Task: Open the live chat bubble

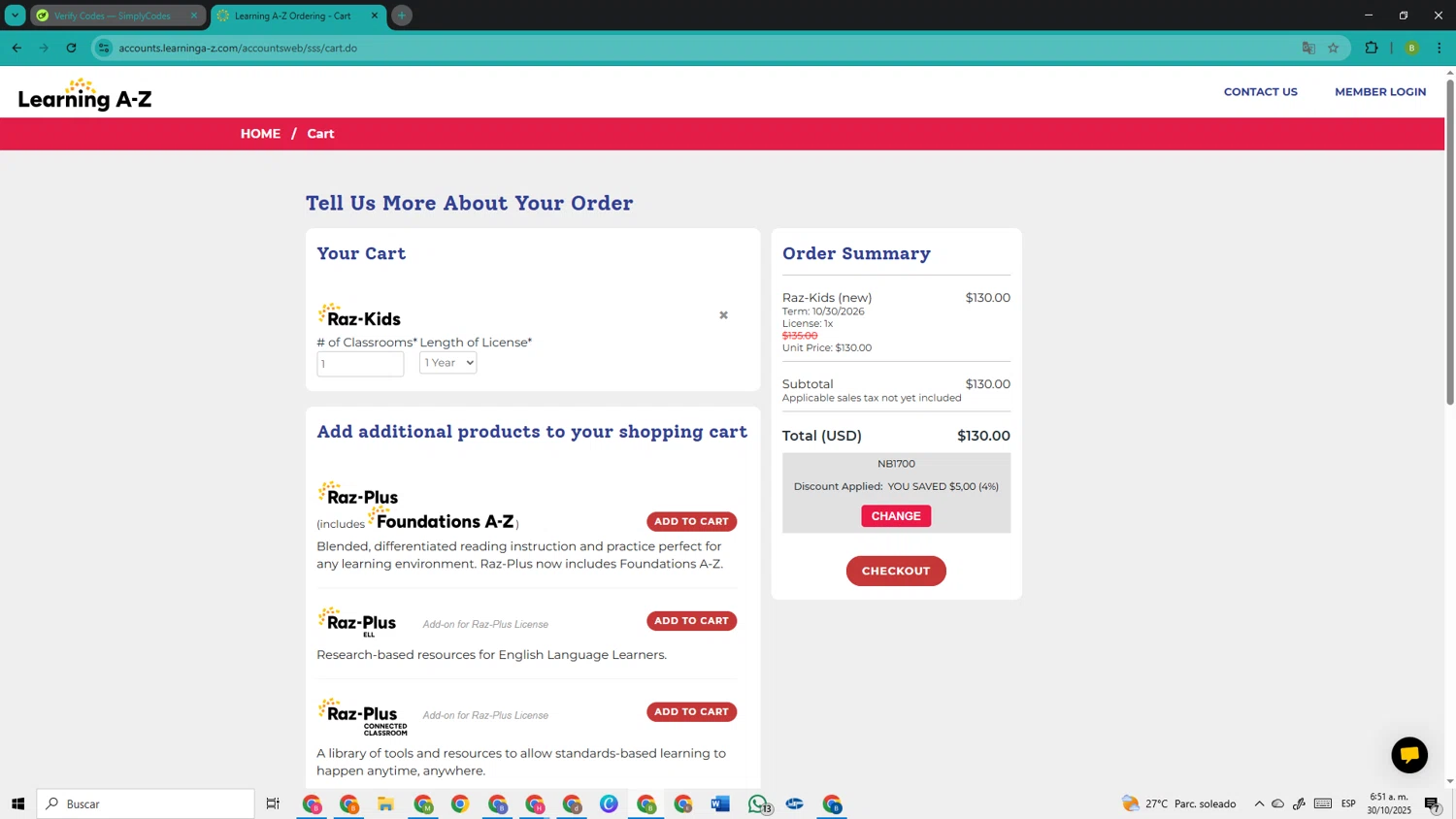Action: coord(1408,755)
